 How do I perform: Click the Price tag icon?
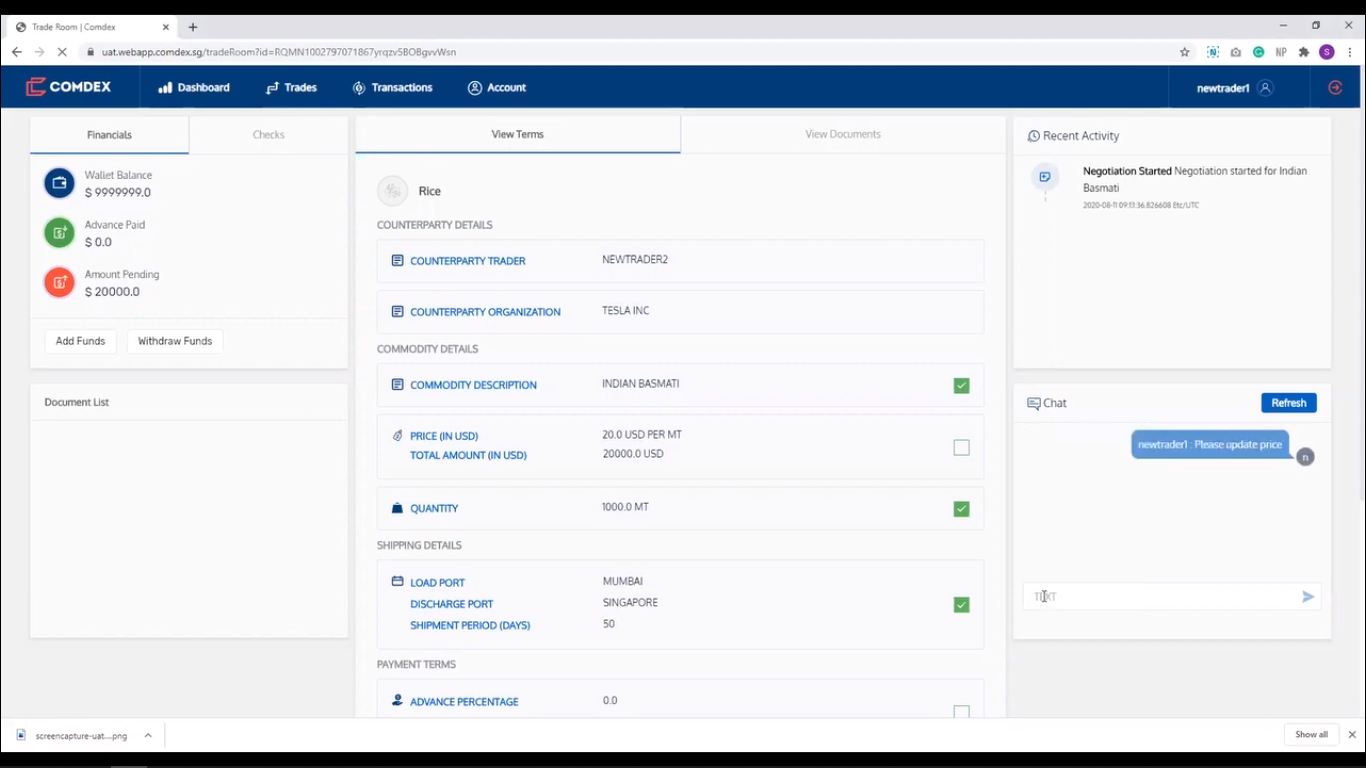tap(397, 436)
